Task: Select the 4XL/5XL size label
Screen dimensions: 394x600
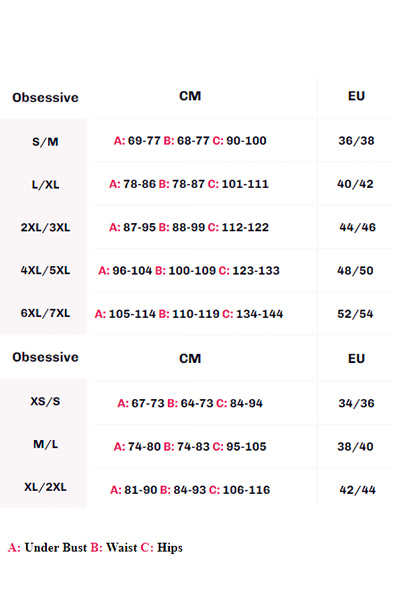Action: 45,270
